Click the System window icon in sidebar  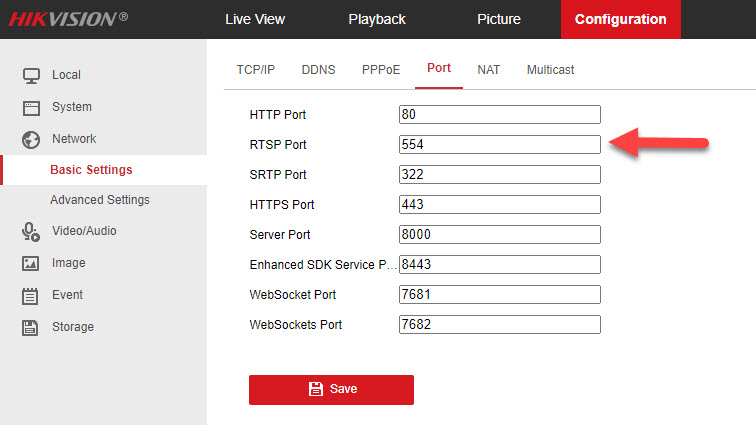coord(31,107)
